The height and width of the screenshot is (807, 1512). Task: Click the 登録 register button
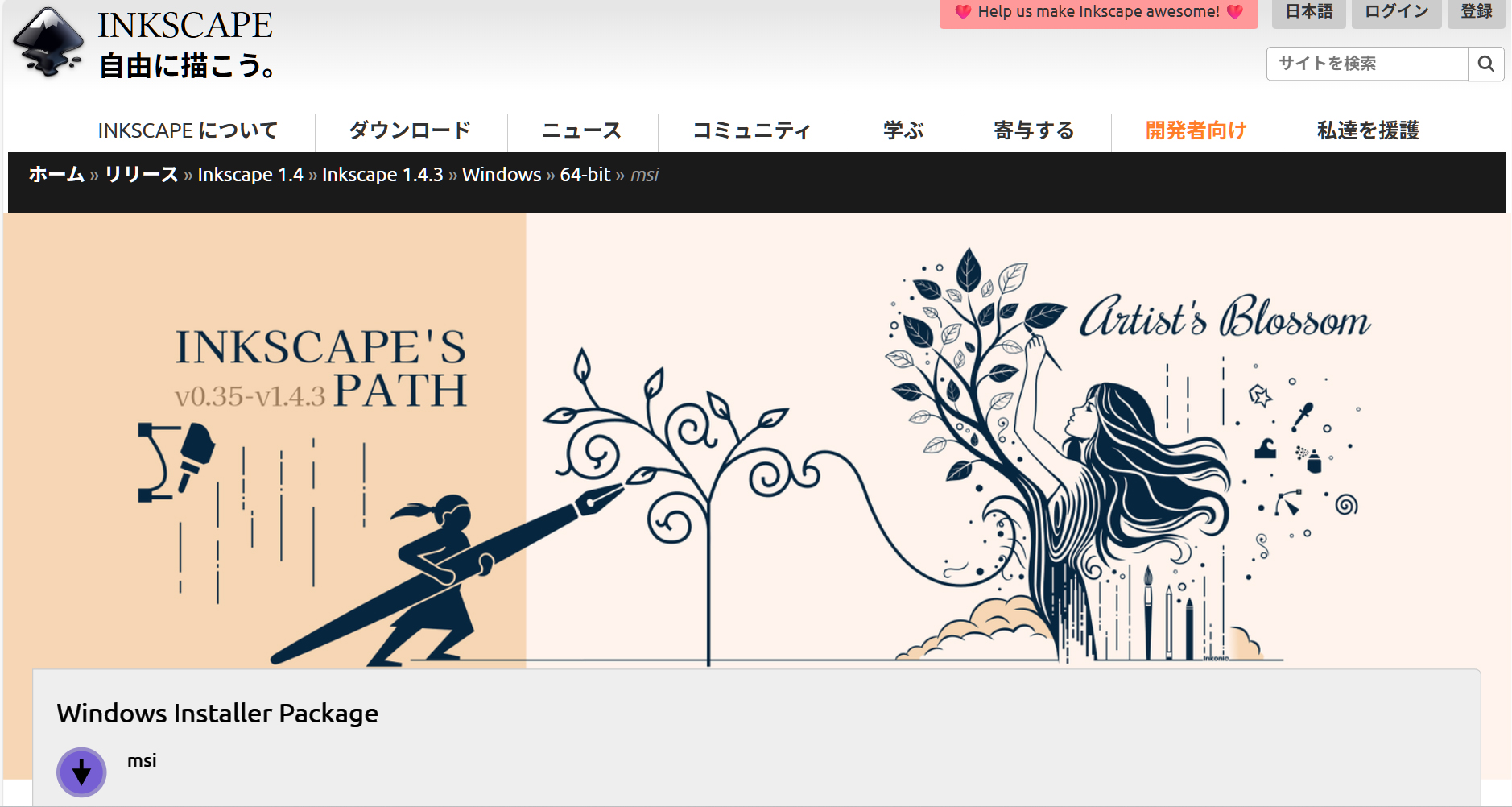pos(1476,12)
